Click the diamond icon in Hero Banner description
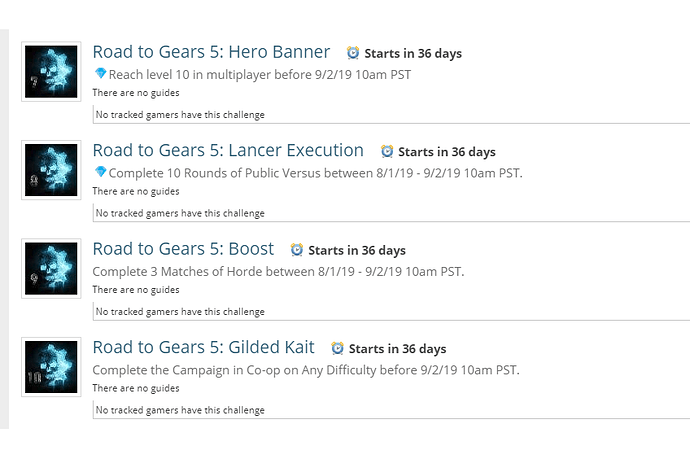This screenshot has height=458, width=690. click(x=100, y=74)
